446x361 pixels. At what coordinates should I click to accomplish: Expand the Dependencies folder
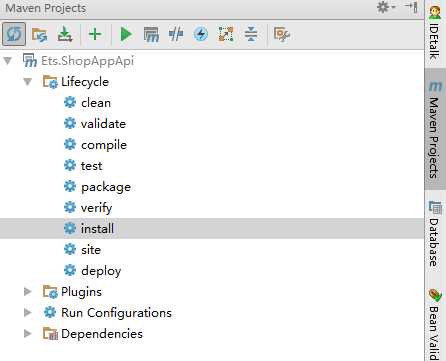click(x=28, y=334)
